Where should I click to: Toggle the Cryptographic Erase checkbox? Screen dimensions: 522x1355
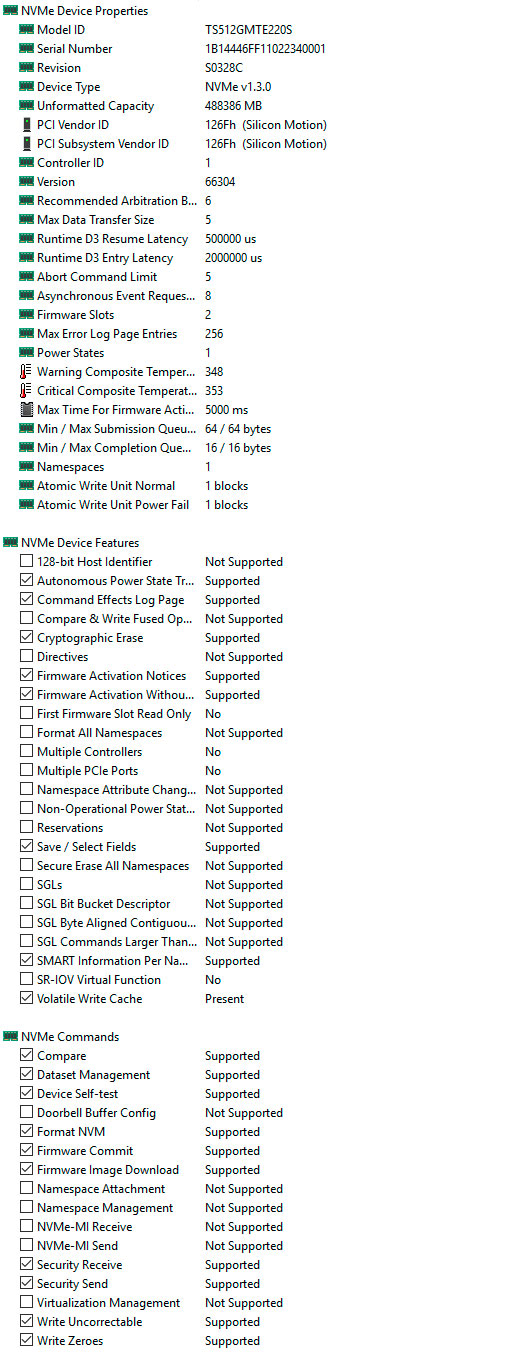27,638
